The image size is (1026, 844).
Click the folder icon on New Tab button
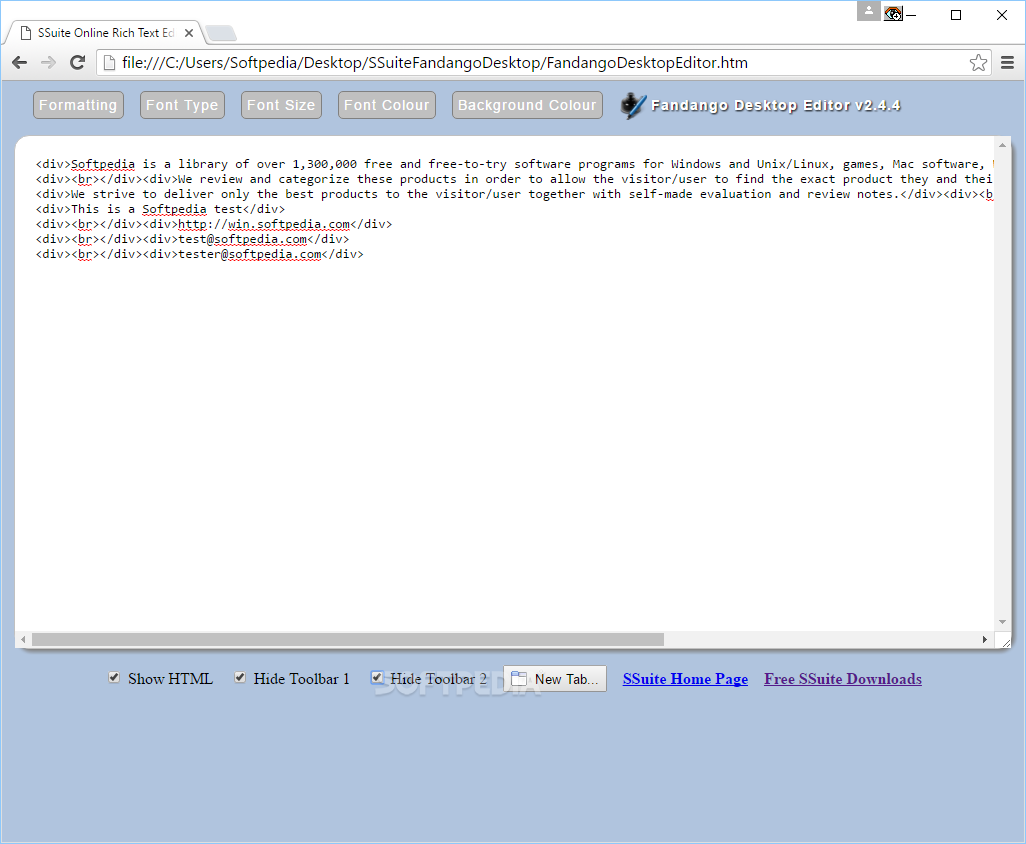pyautogui.click(x=519, y=678)
